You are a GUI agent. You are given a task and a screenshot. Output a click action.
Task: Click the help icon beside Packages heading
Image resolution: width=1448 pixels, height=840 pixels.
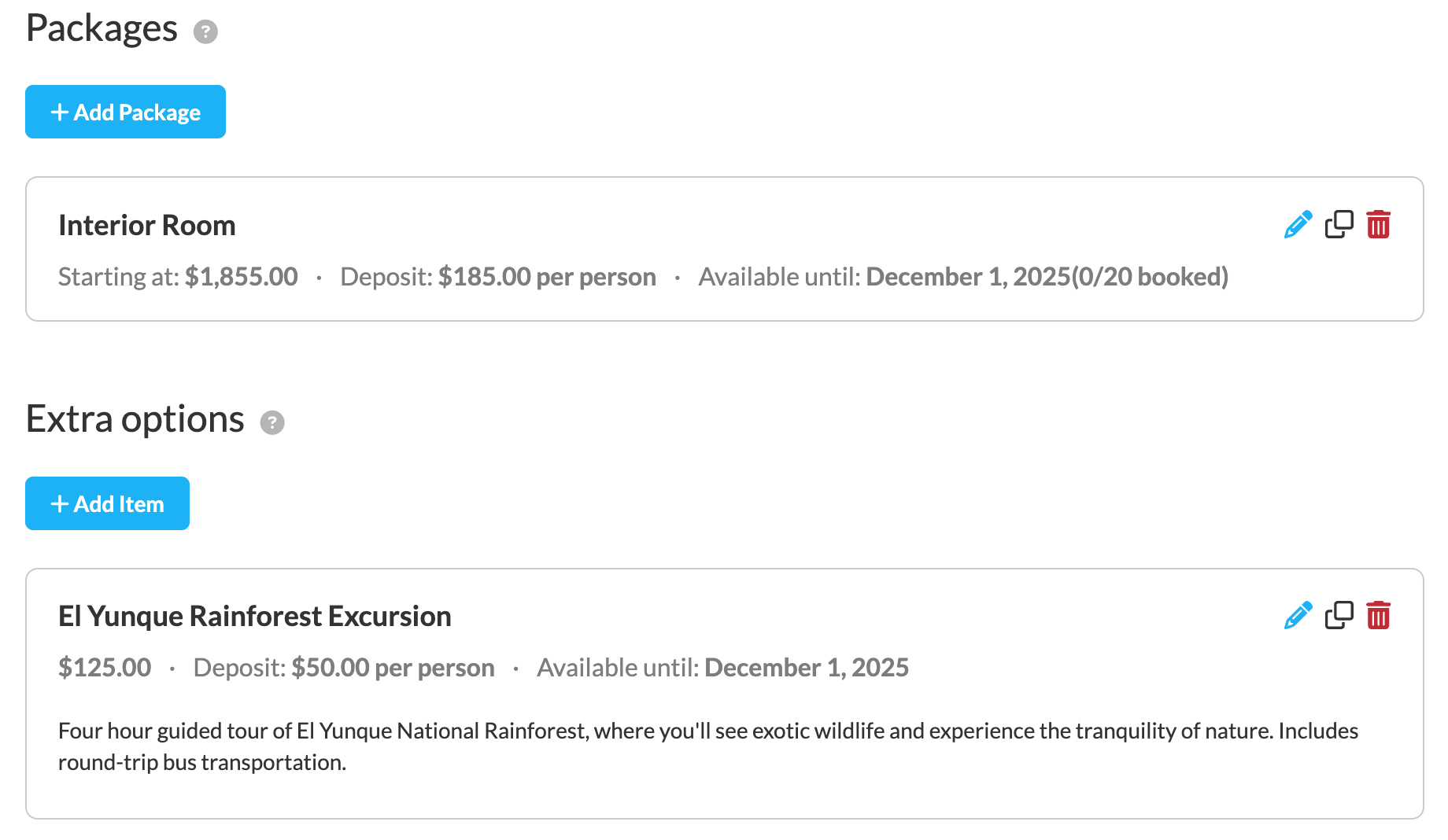point(205,31)
